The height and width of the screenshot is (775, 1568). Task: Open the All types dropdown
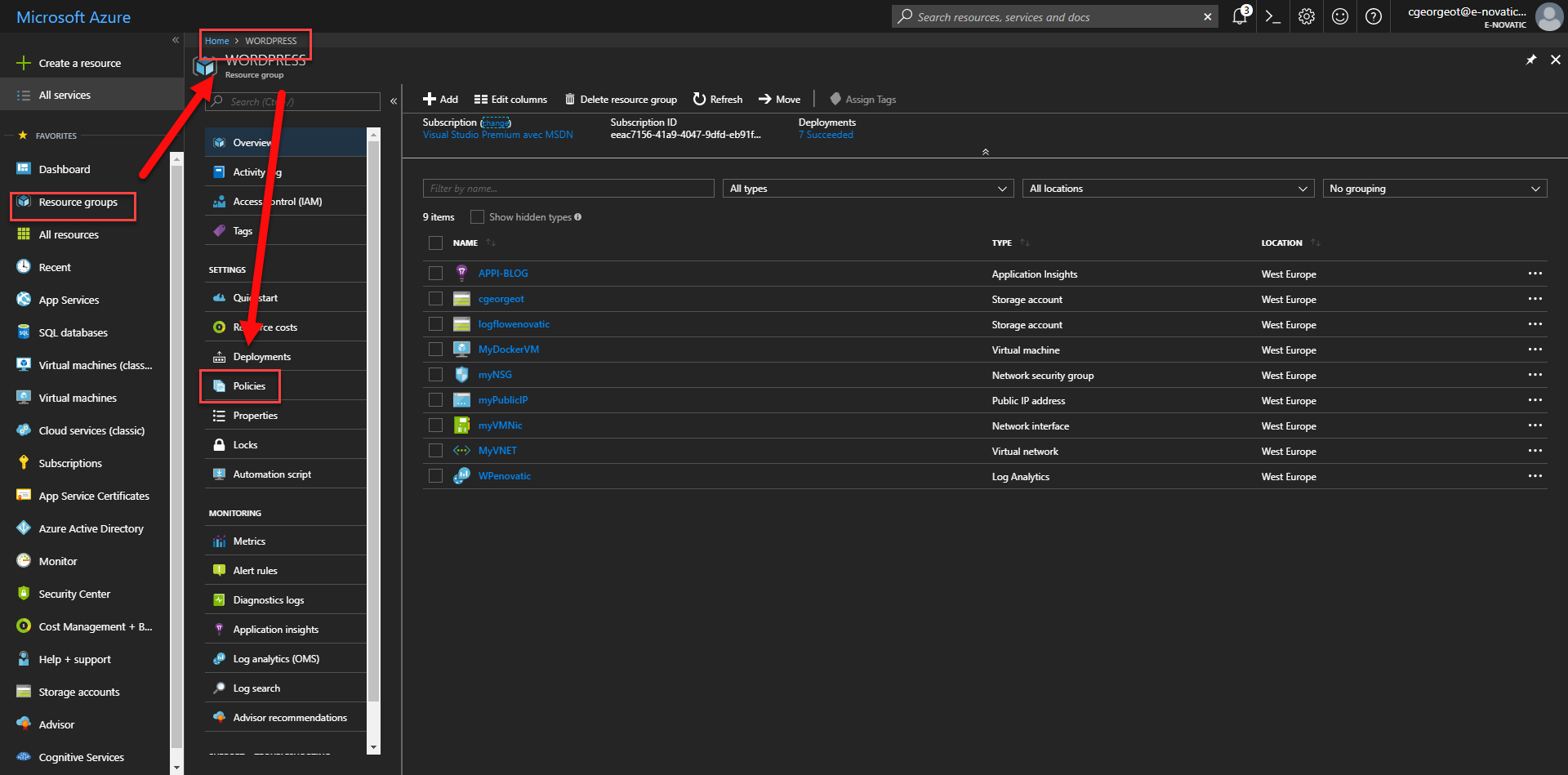[868, 189]
